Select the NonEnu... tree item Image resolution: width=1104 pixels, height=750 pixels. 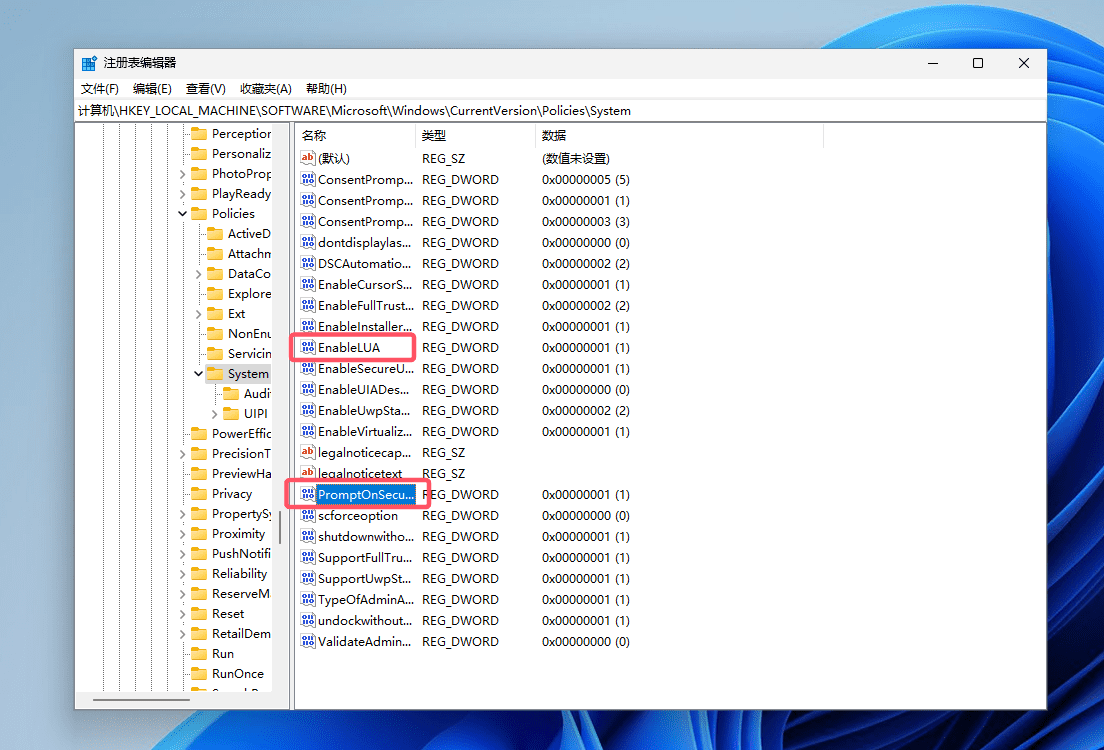point(249,334)
